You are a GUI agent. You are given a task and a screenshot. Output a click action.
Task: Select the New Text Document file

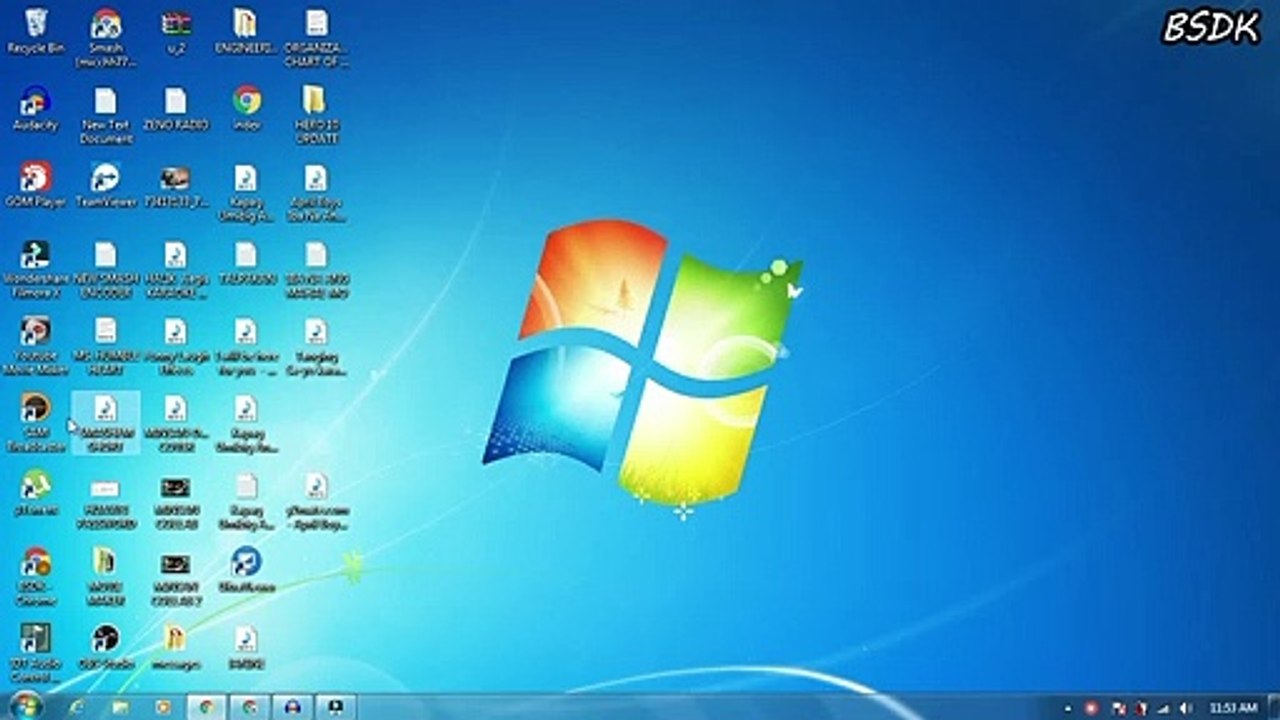click(x=105, y=115)
